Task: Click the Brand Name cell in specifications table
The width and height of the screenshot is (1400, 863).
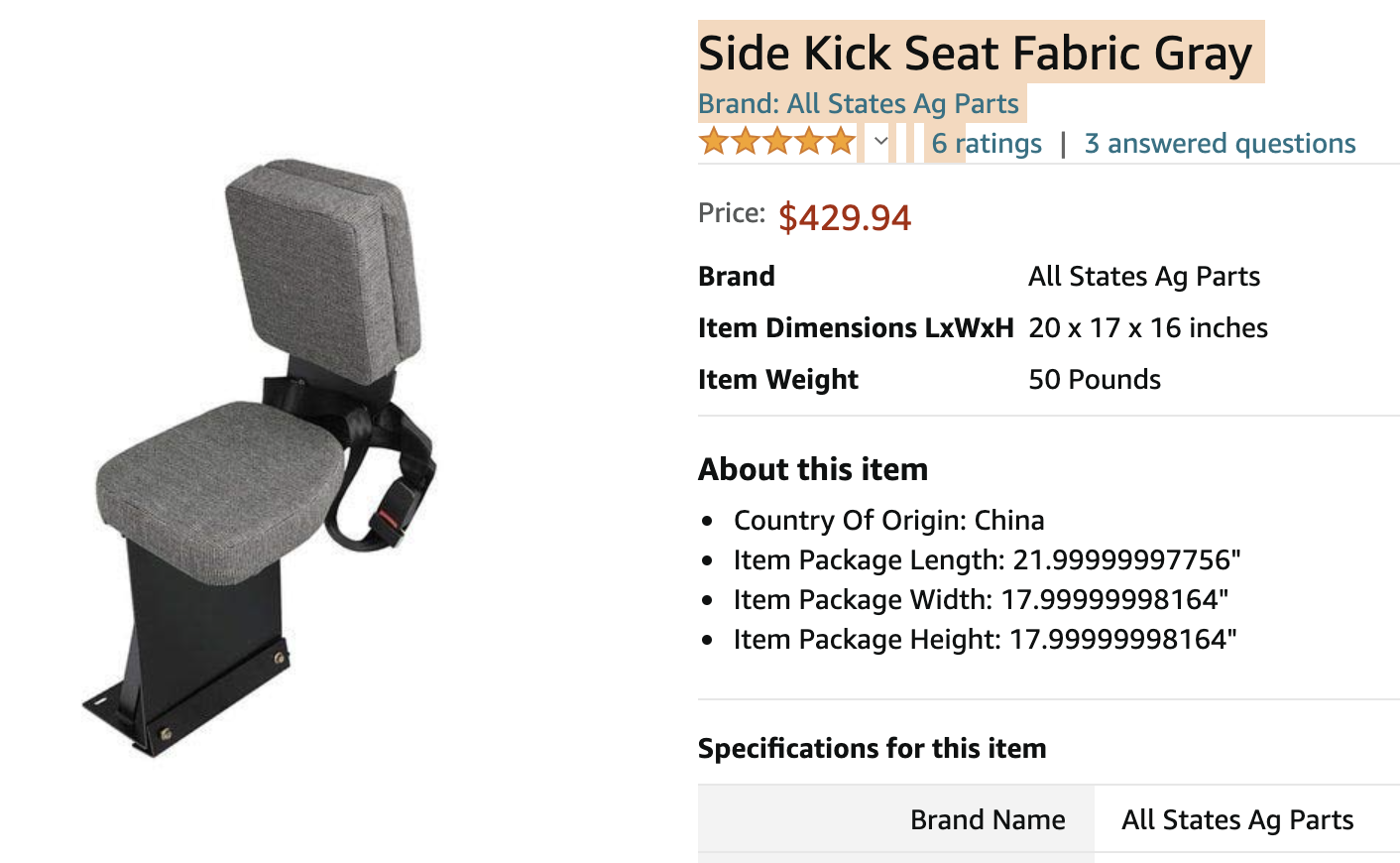Action: 988,820
